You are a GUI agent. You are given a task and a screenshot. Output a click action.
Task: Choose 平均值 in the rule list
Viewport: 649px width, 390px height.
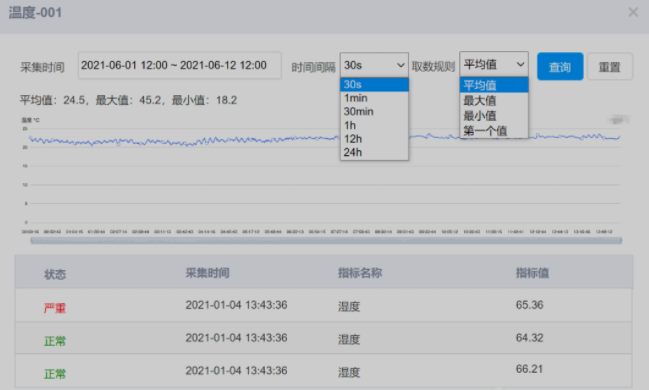[494, 85]
